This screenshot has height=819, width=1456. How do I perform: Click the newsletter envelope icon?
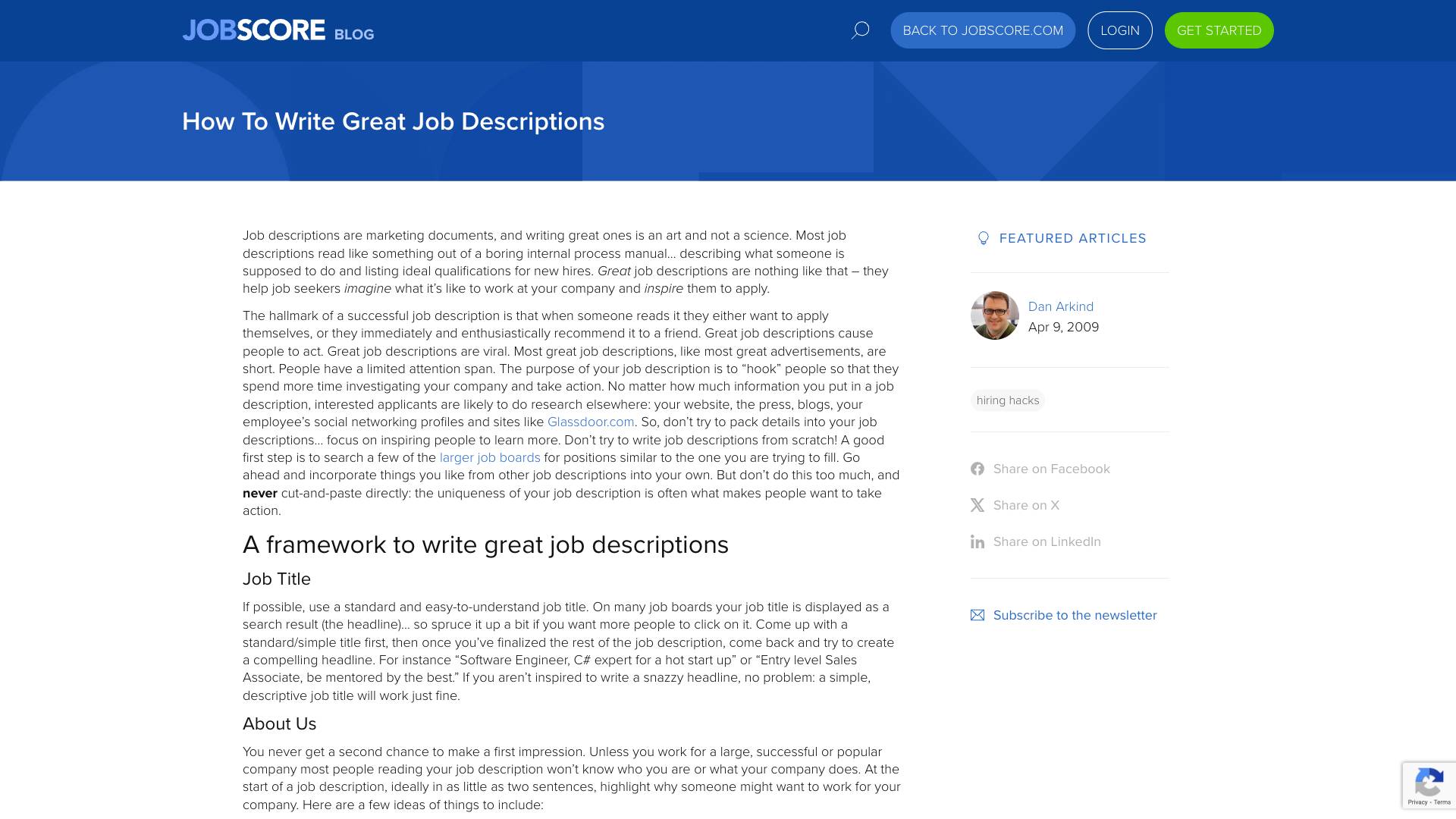[977, 615]
